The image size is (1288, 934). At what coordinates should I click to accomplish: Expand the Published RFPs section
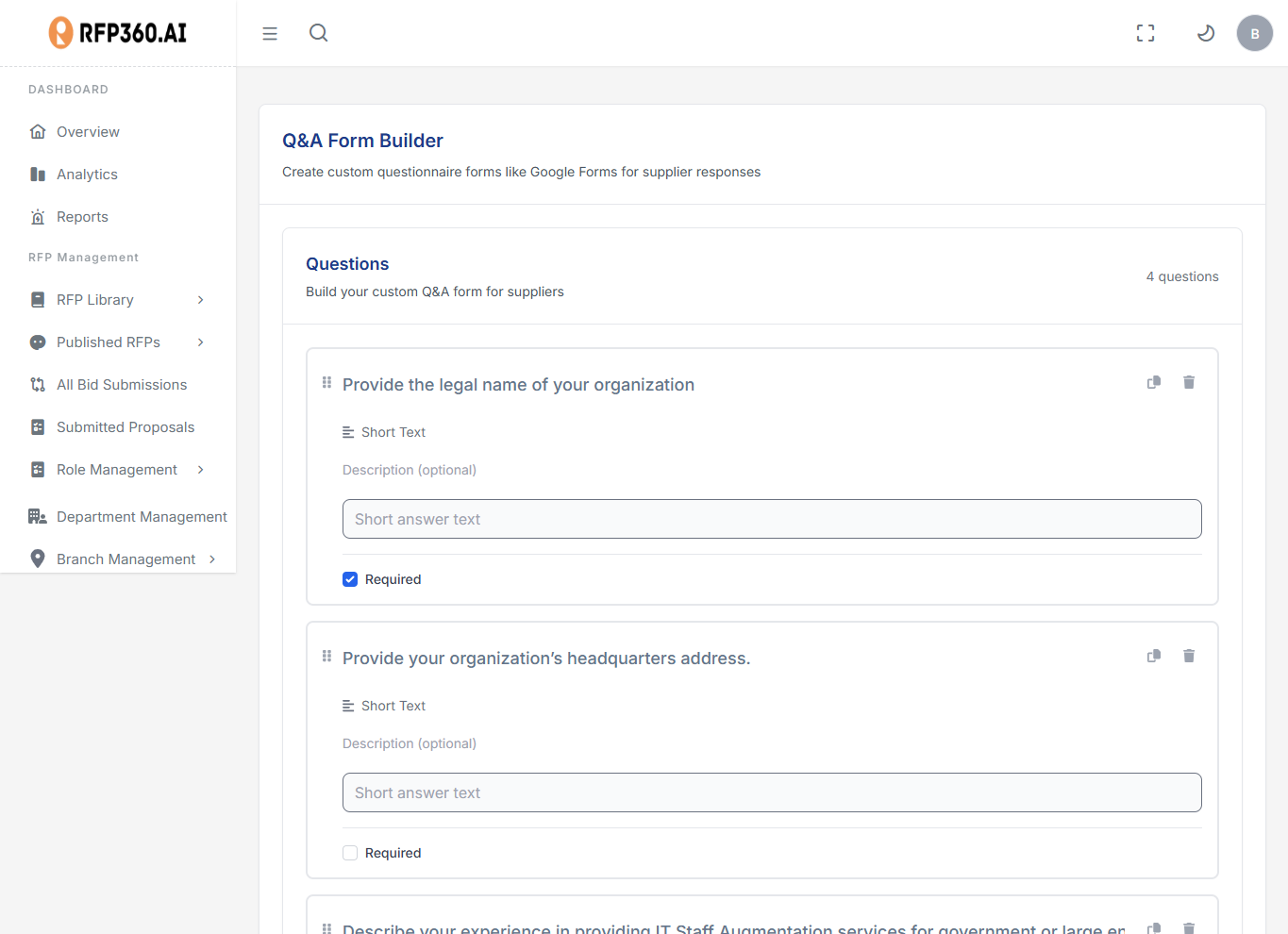pos(199,342)
